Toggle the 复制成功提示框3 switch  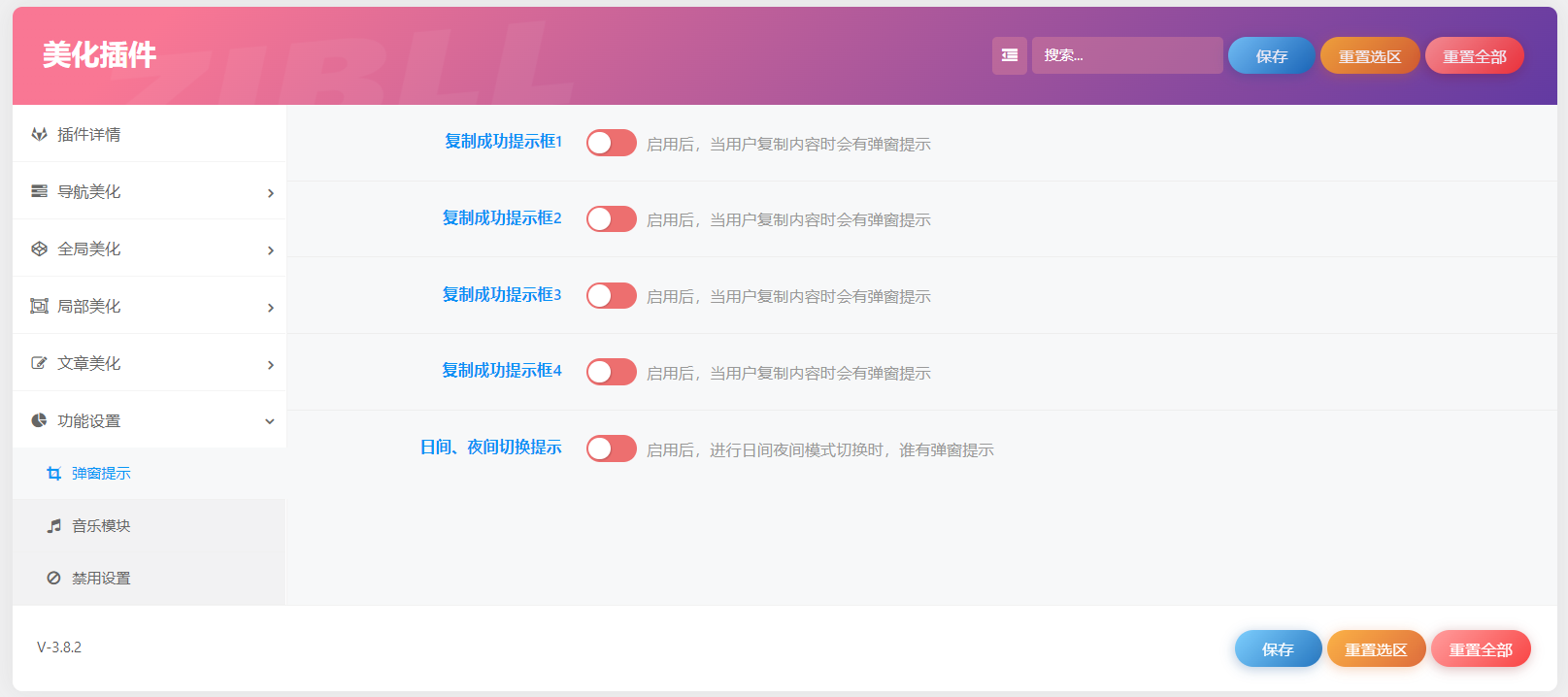coord(611,295)
